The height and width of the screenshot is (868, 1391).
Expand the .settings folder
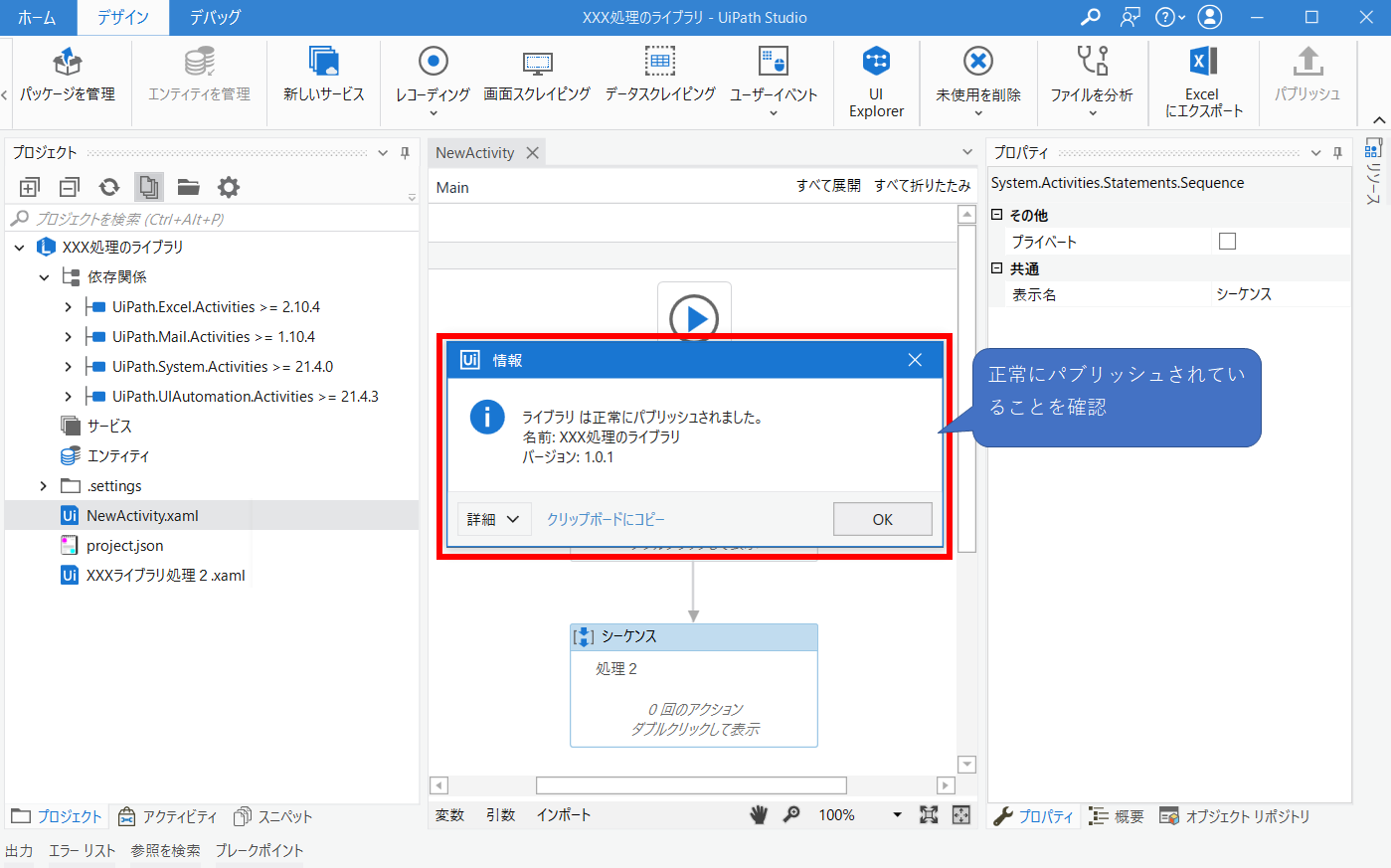click(x=43, y=485)
